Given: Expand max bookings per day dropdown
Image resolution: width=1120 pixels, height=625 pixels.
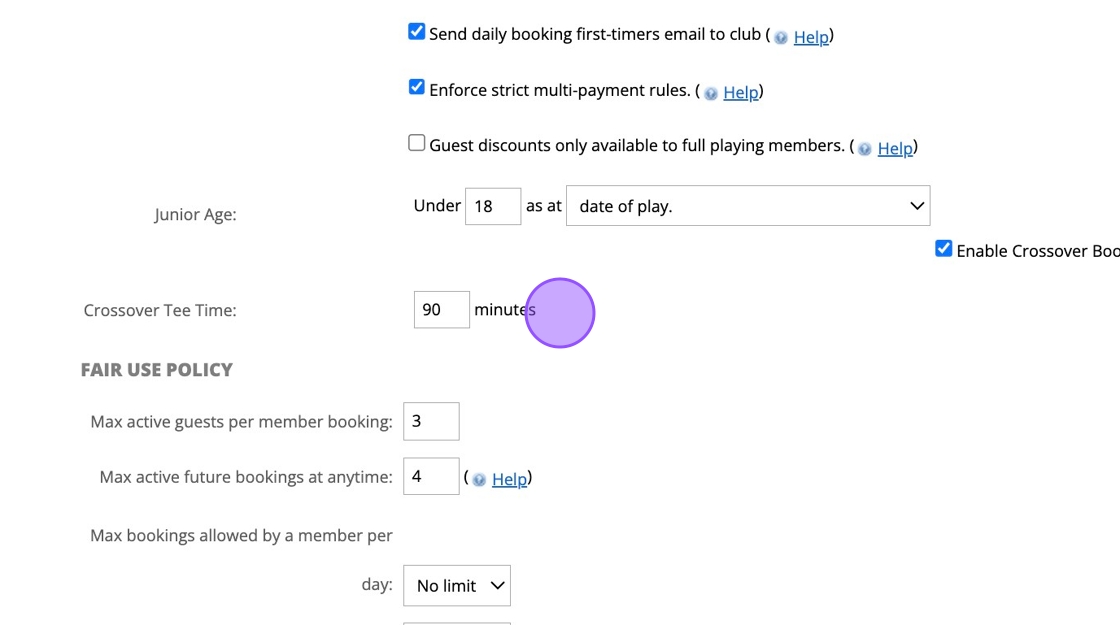Looking at the screenshot, I should click(456, 586).
